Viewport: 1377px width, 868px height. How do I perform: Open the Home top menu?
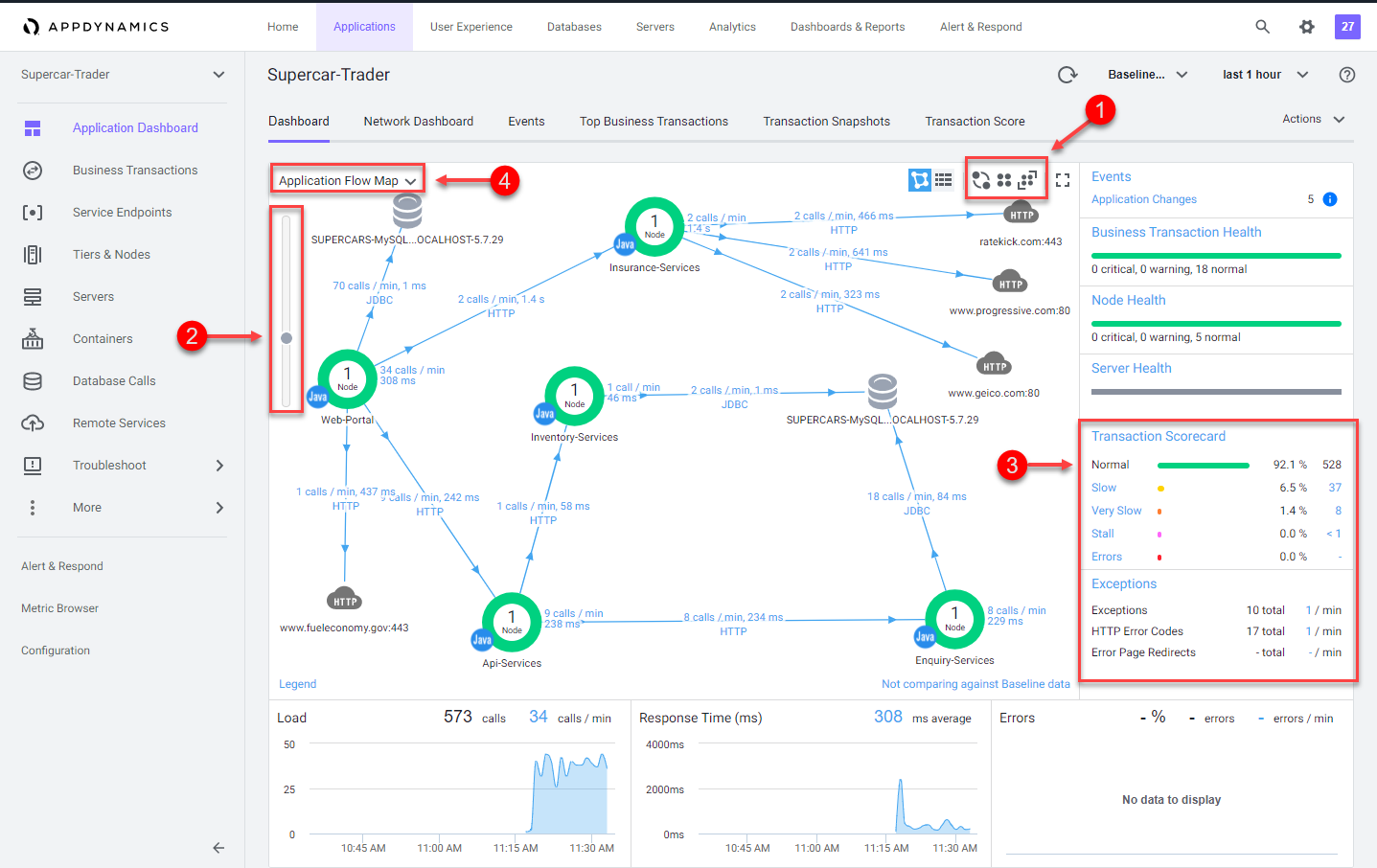point(283,27)
